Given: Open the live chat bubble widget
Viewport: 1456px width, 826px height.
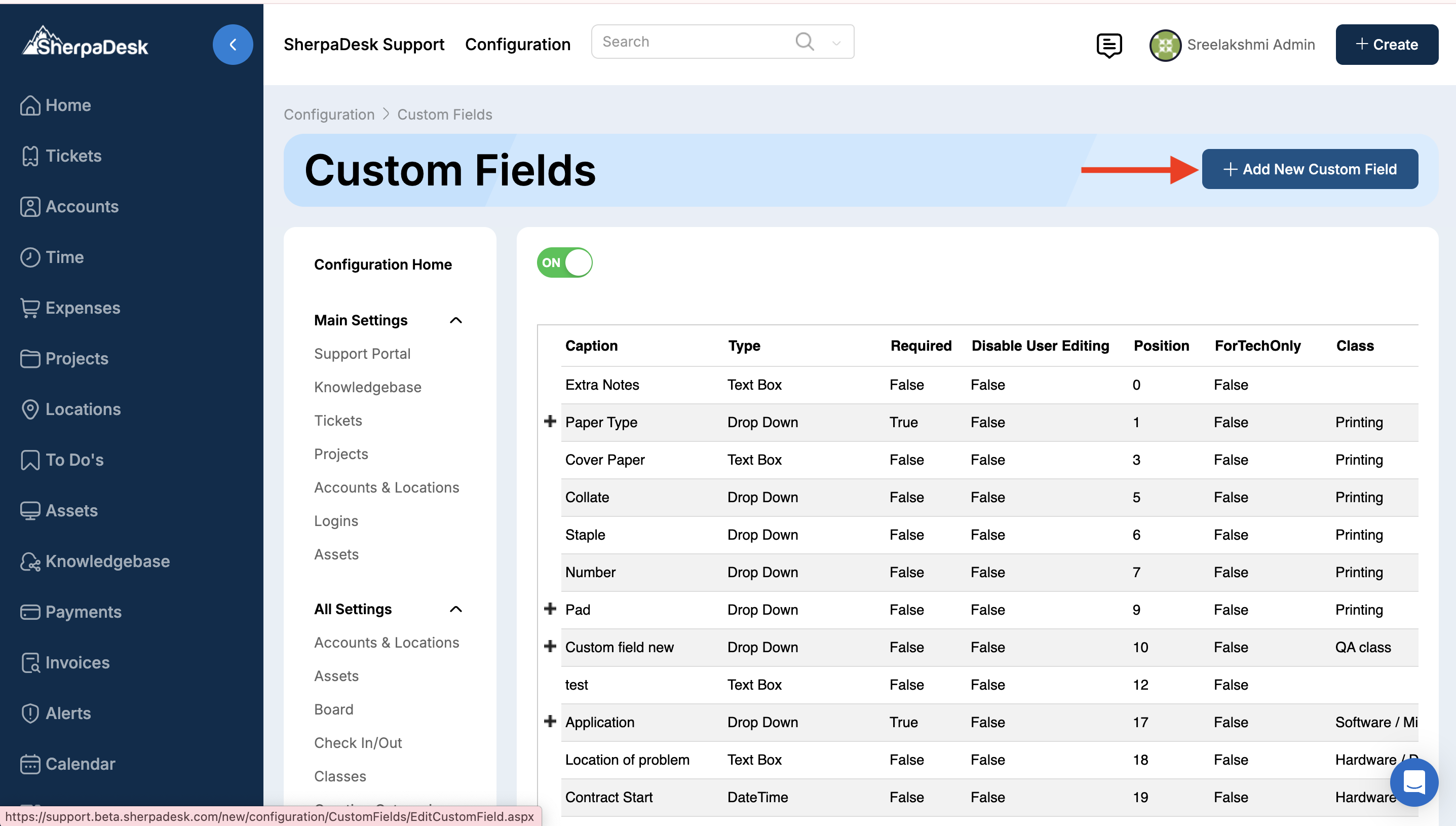Looking at the screenshot, I should (x=1413, y=782).
